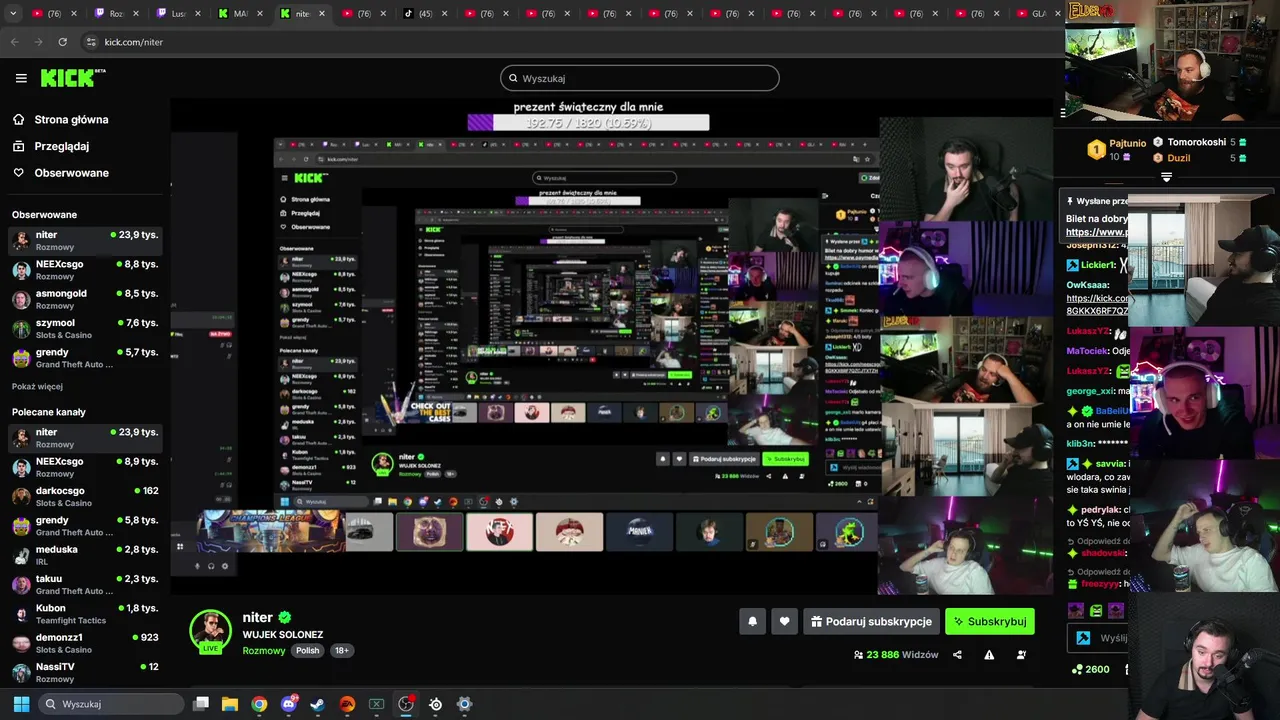
Task: Report stream with warning triangle icon
Action: click(x=989, y=655)
